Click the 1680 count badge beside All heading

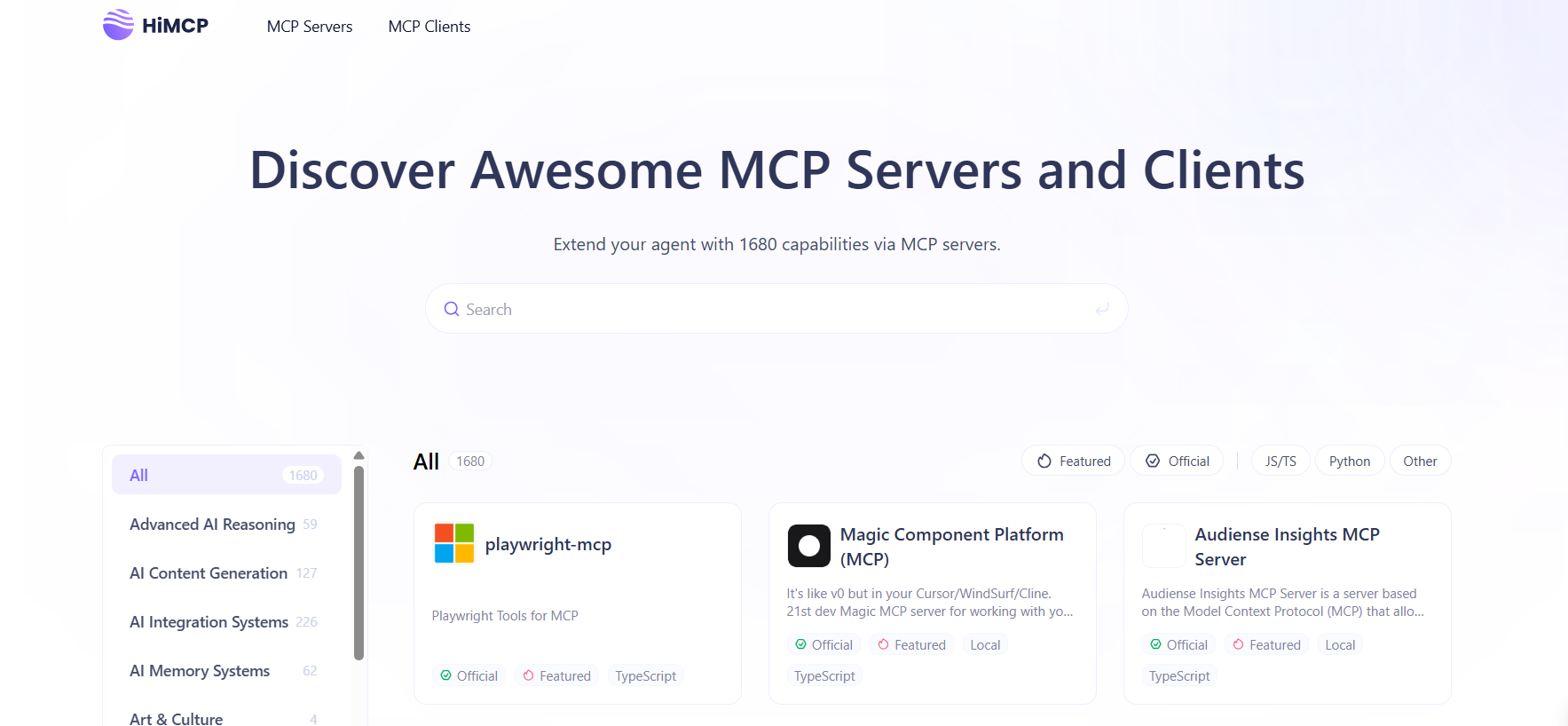point(470,461)
